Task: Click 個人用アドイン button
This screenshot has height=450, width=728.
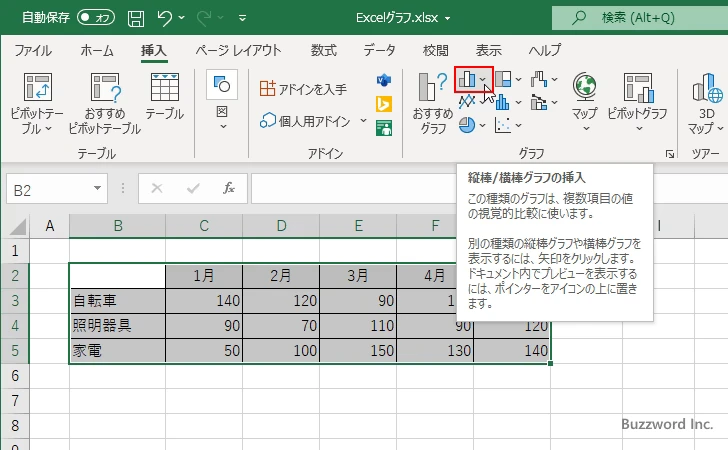Action: click(x=306, y=121)
